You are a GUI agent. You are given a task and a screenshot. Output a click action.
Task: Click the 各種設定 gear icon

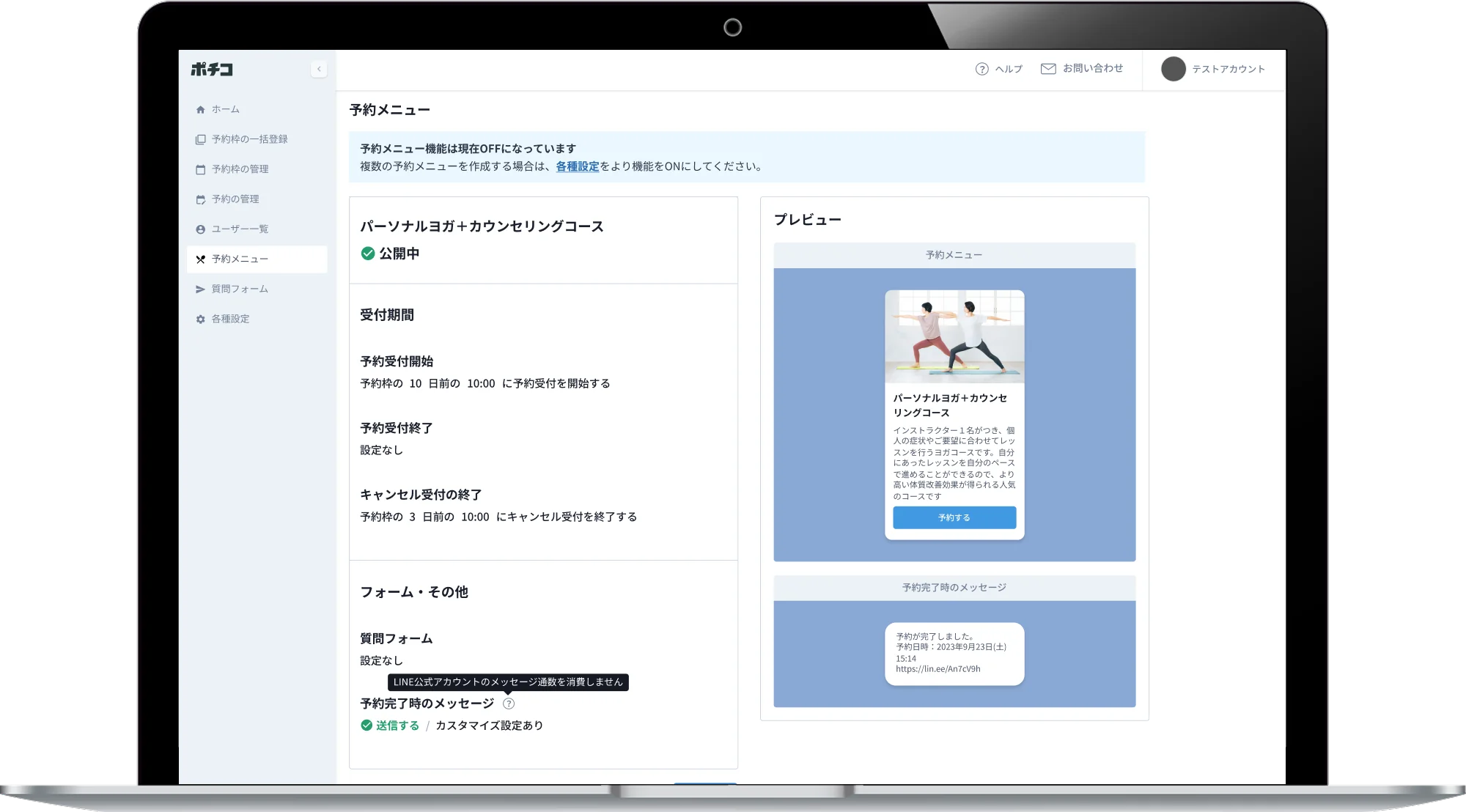point(200,320)
